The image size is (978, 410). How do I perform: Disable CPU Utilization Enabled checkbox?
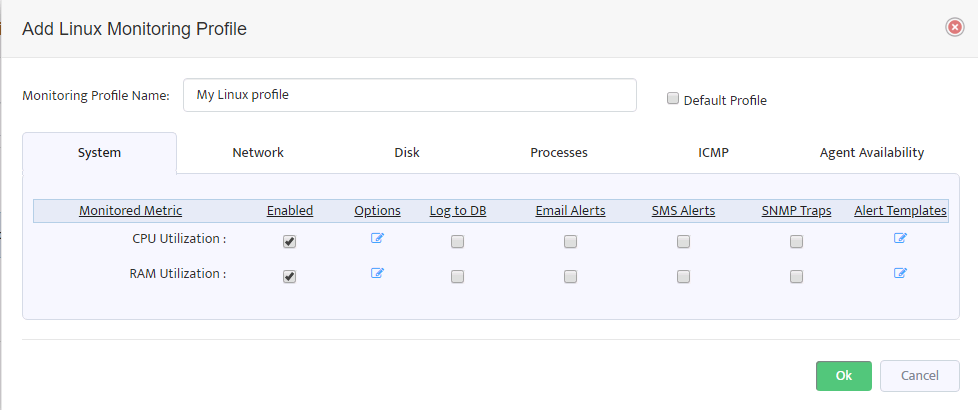[289, 242]
